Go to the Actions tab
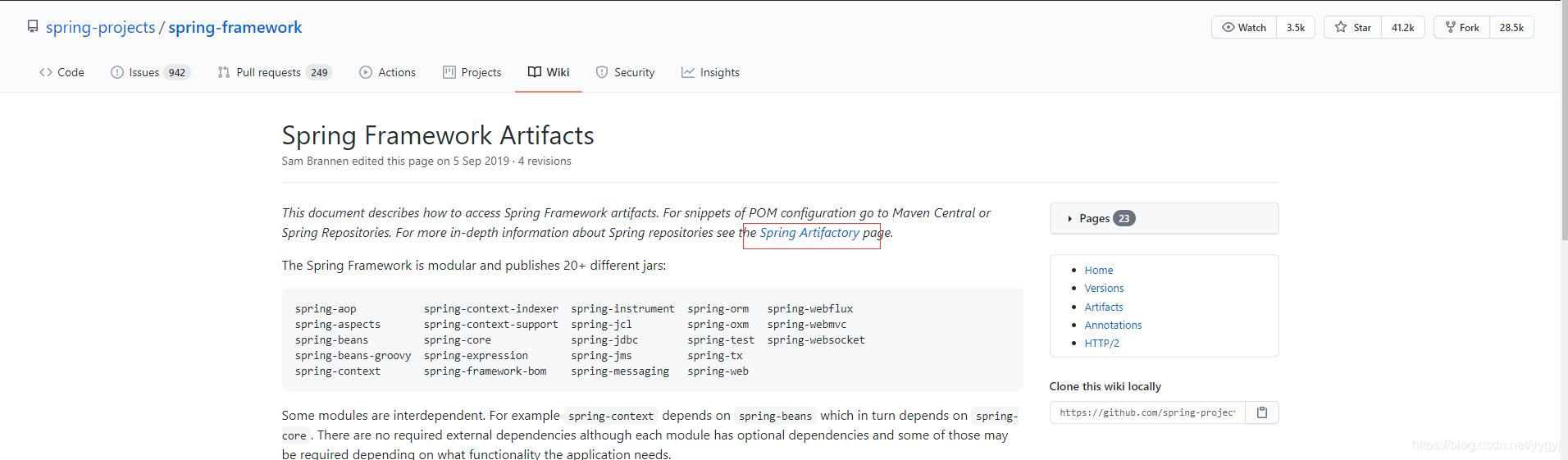The image size is (1568, 460). tap(387, 72)
